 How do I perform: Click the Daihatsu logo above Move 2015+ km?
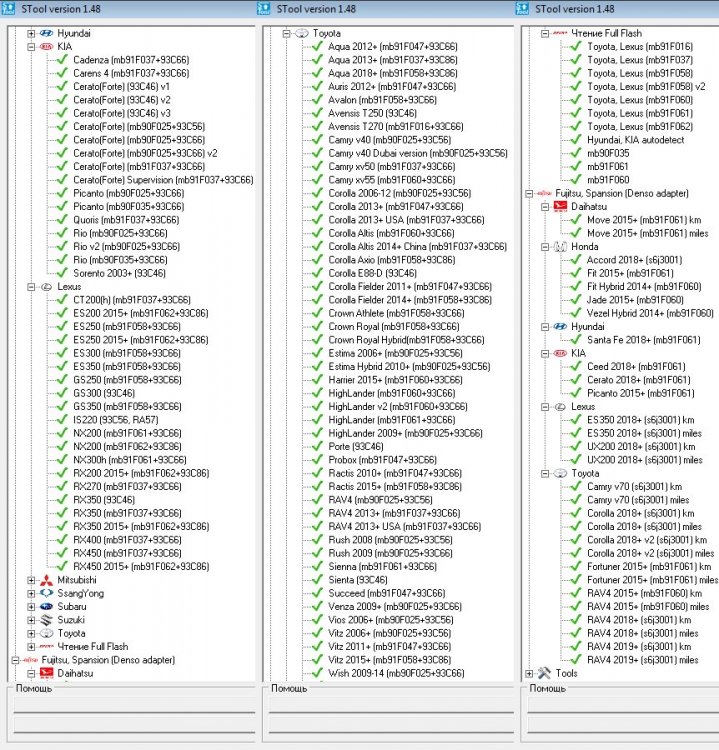point(560,207)
